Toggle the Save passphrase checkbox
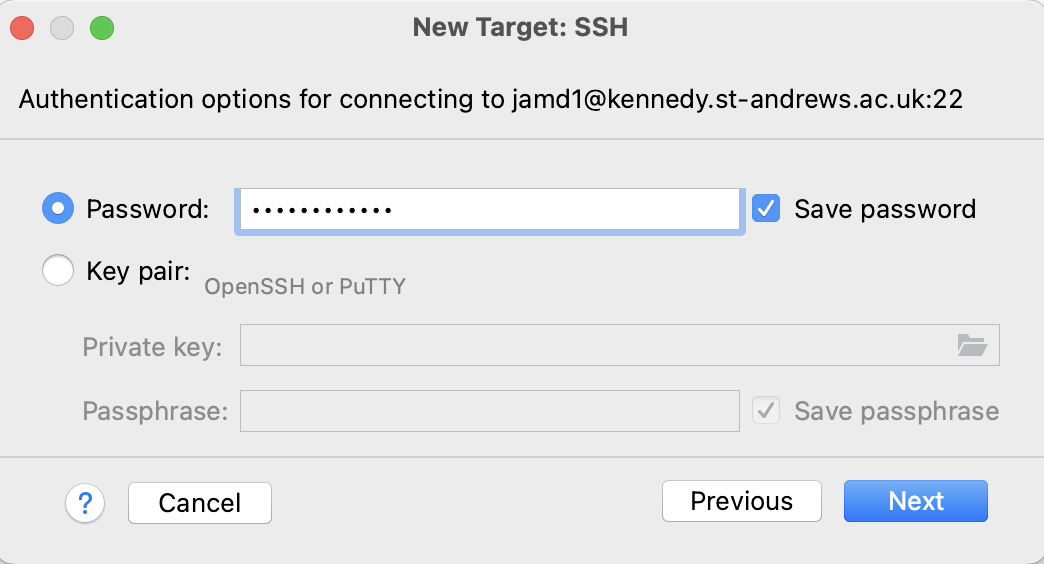The width and height of the screenshot is (1044, 564). [x=766, y=411]
